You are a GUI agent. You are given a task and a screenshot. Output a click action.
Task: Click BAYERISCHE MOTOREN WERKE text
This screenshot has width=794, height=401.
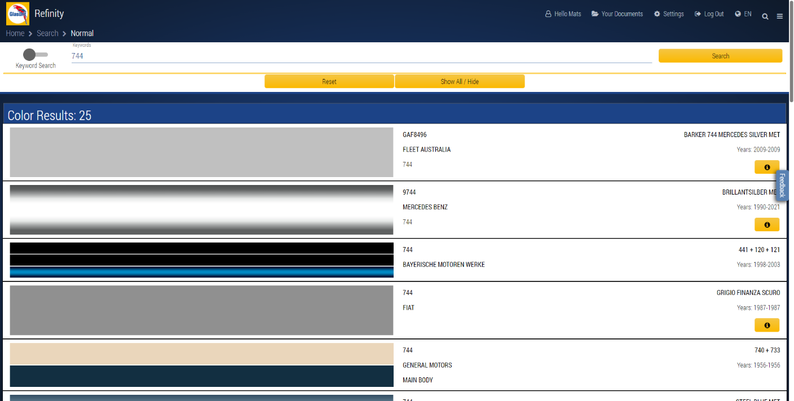[x=444, y=264]
